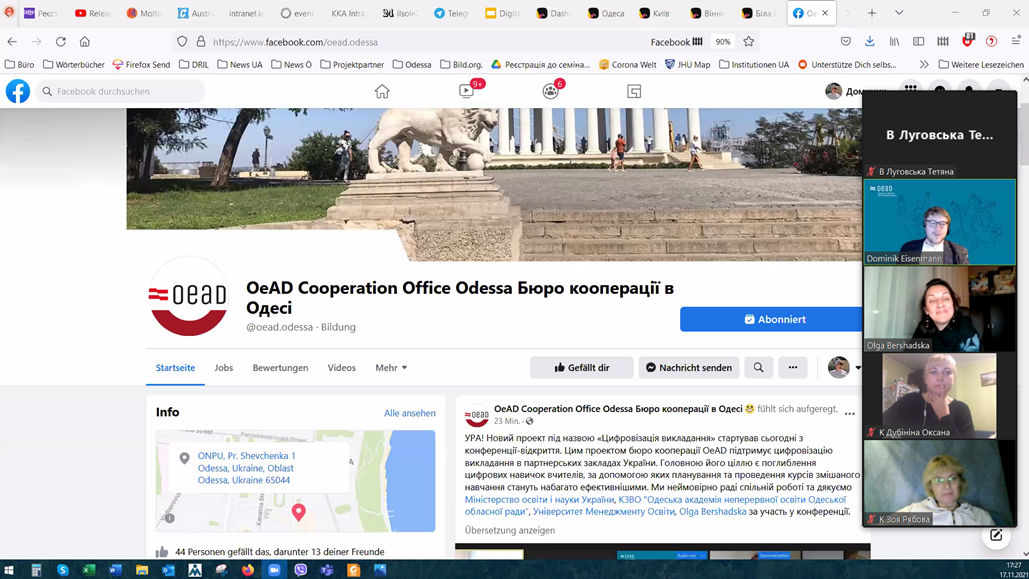The image size is (1029, 579).
Task: Open the profile switcher dropdown arrow
Action: pyautogui.click(x=858, y=368)
